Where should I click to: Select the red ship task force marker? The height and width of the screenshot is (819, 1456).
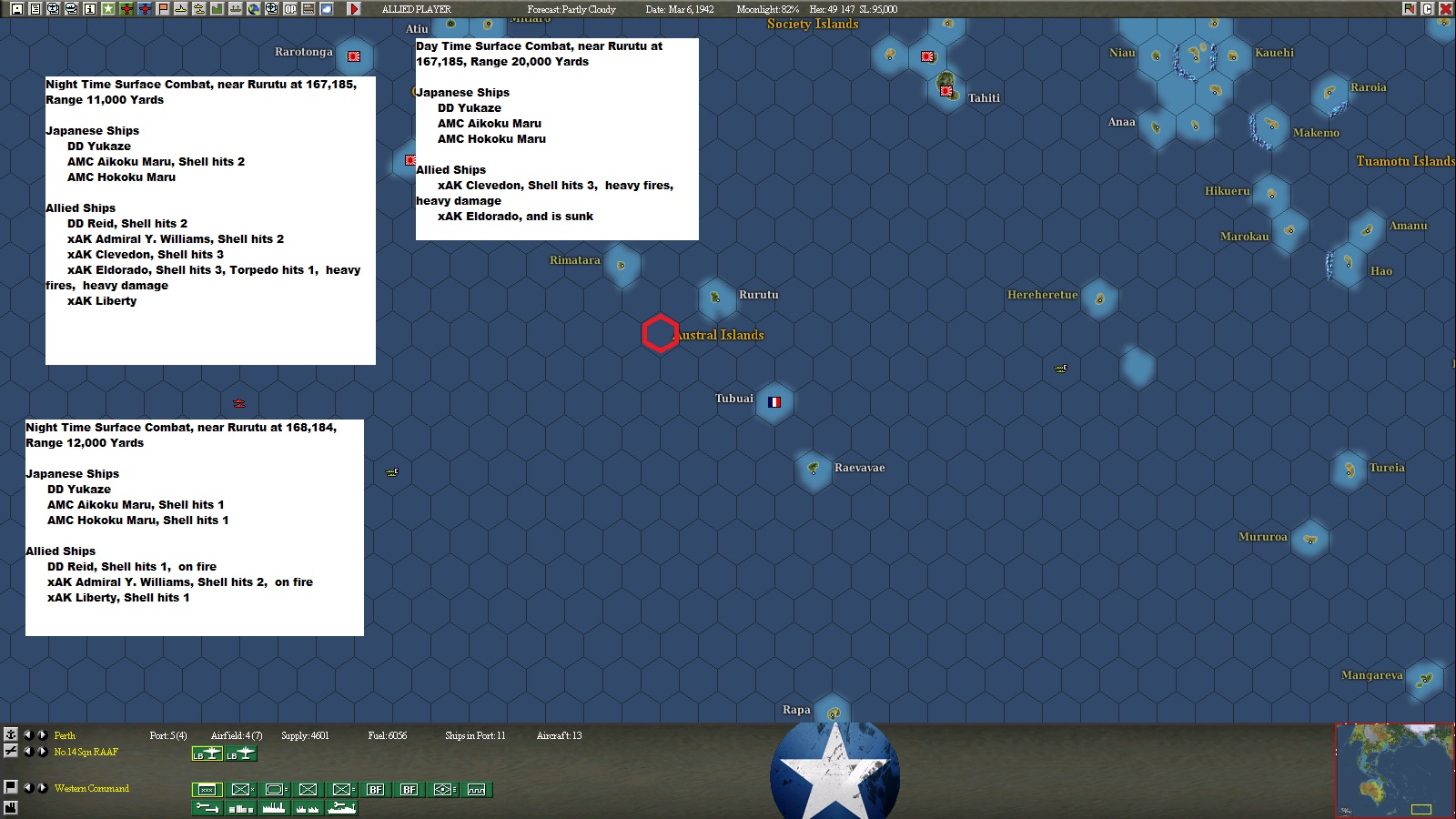238,402
